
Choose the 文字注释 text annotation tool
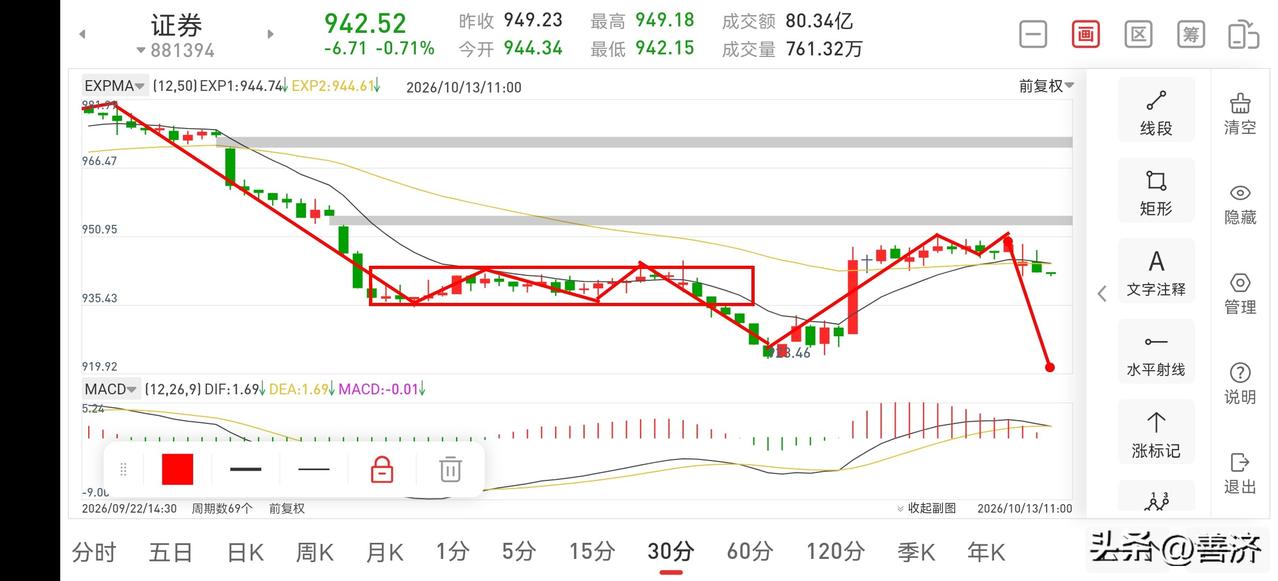point(1156,272)
